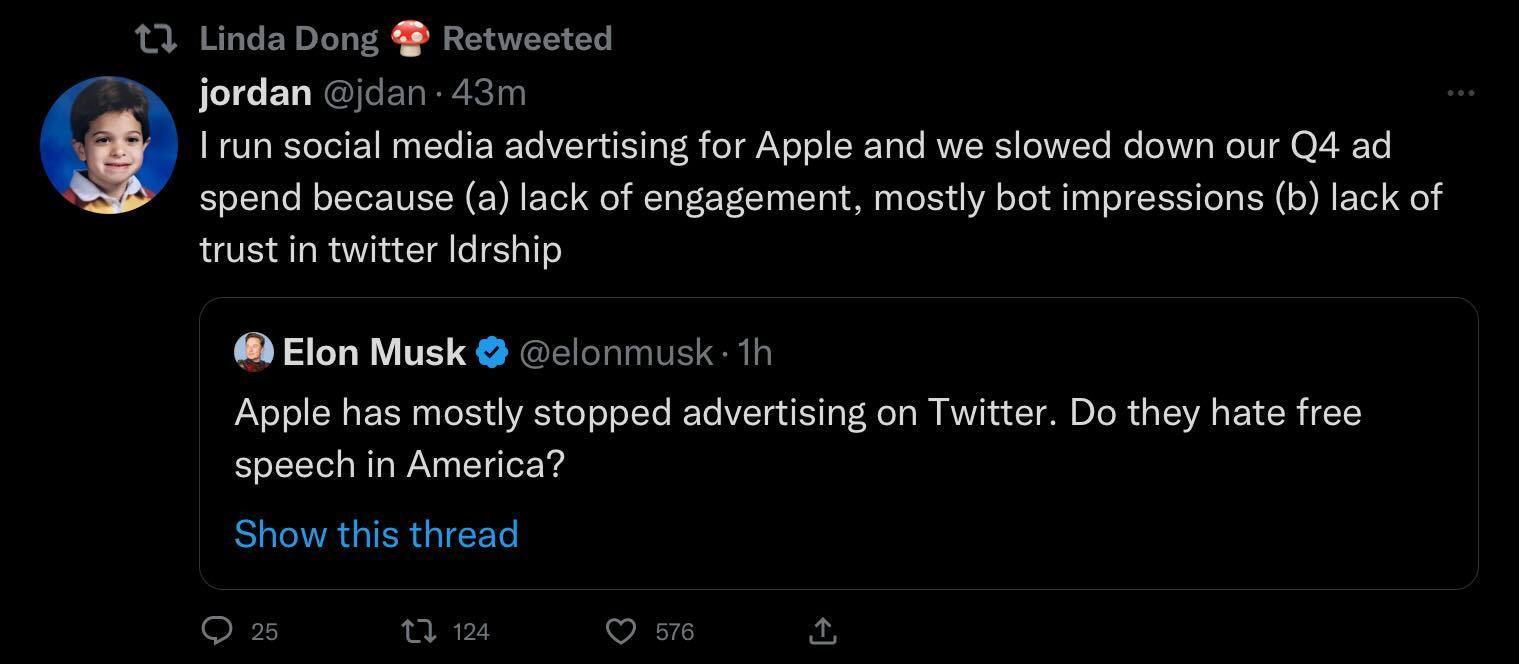This screenshot has width=1519, height=664.
Task: Open Linda Dong's profile from retweet label
Action: 288,39
